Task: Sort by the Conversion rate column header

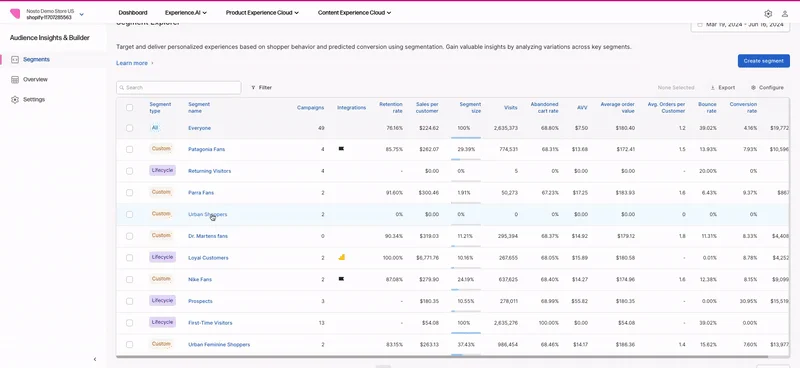Action: [743, 108]
